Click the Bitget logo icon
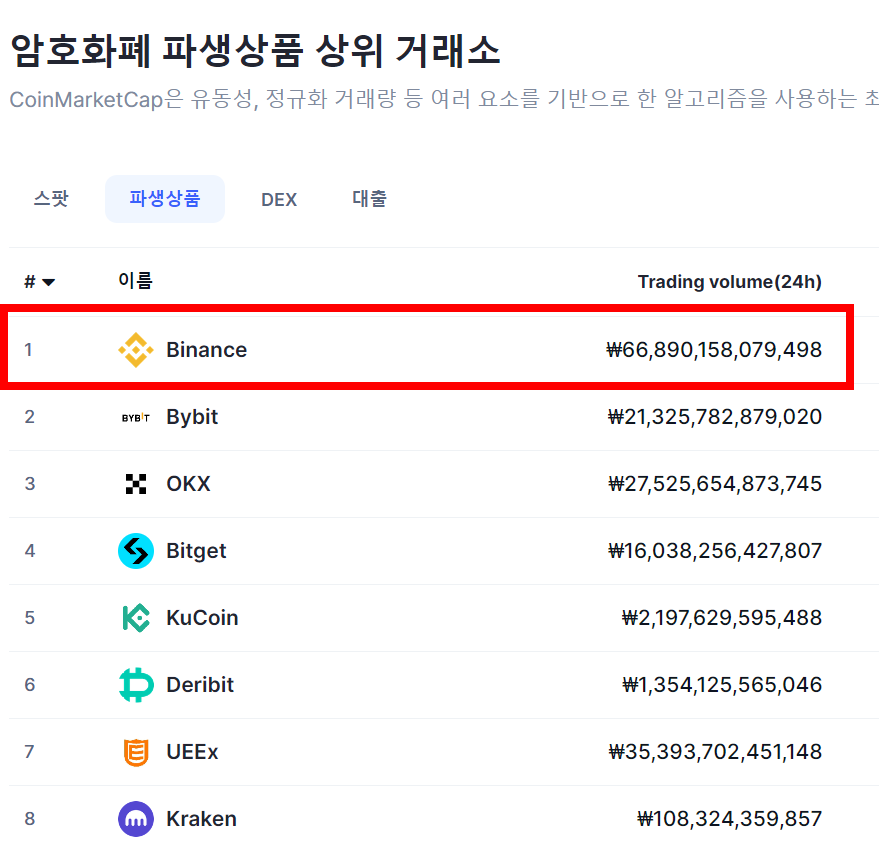The height and width of the screenshot is (846, 879). click(136, 551)
